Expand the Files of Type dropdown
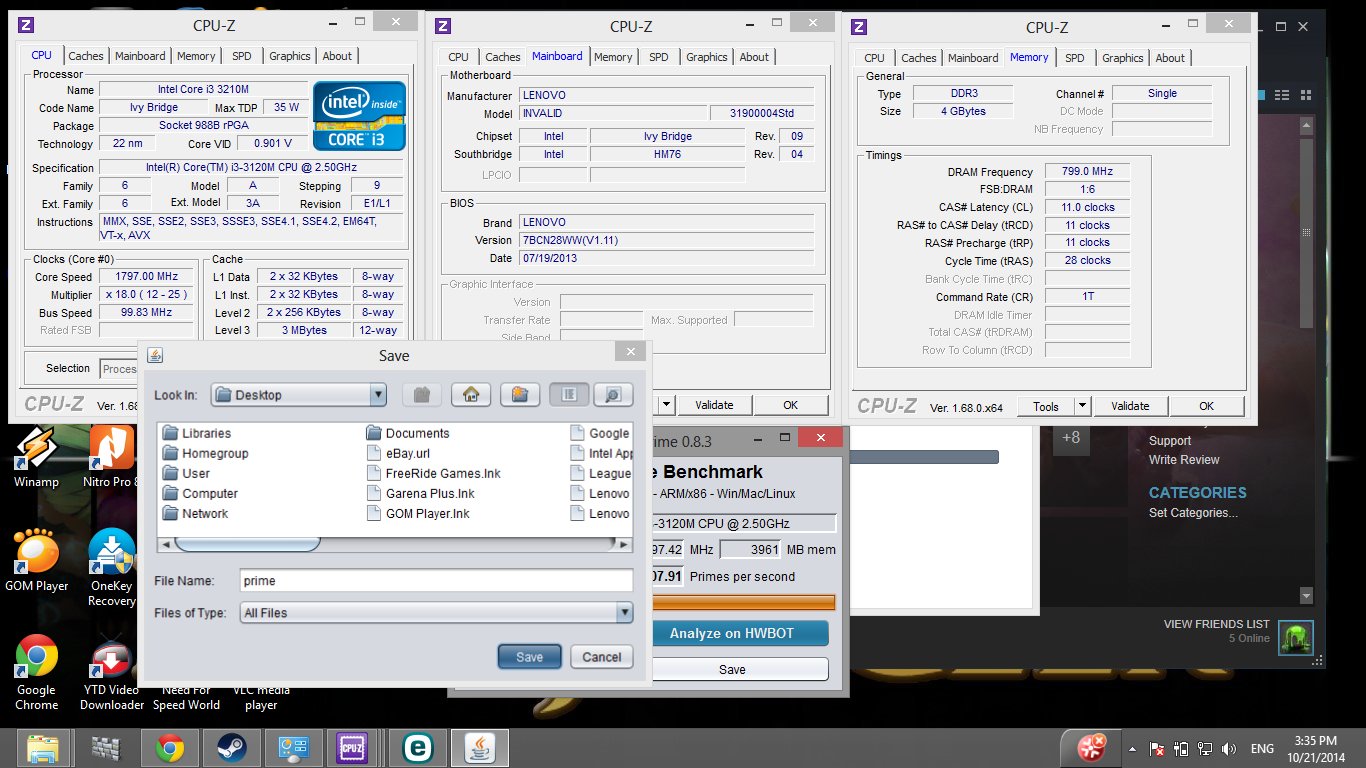 (x=625, y=613)
